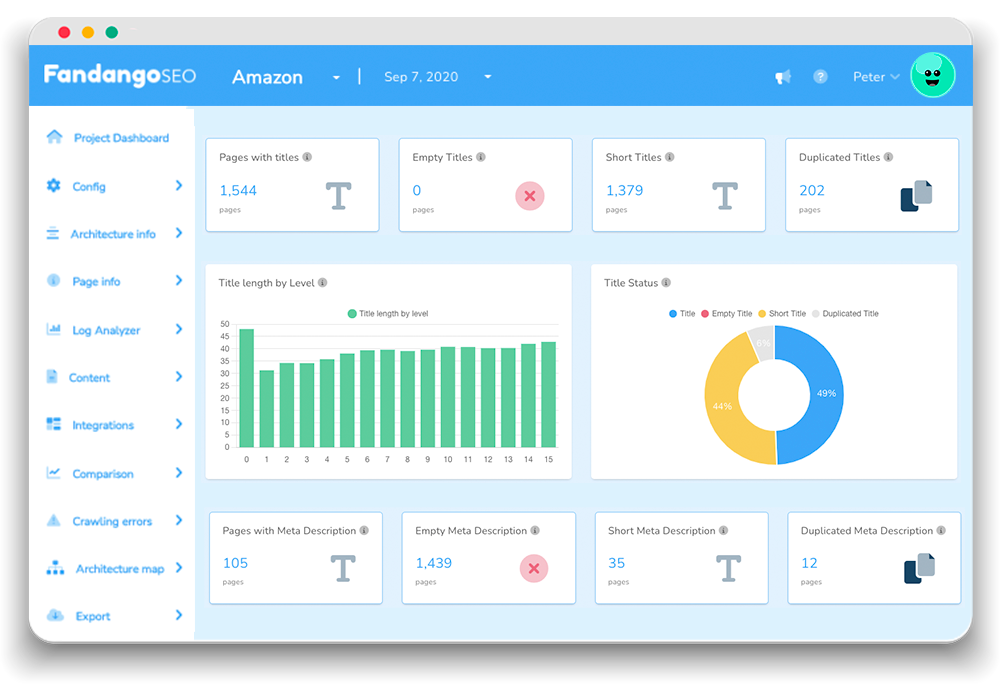Click the Content document icon
1000x700 pixels.
pos(52,377)
